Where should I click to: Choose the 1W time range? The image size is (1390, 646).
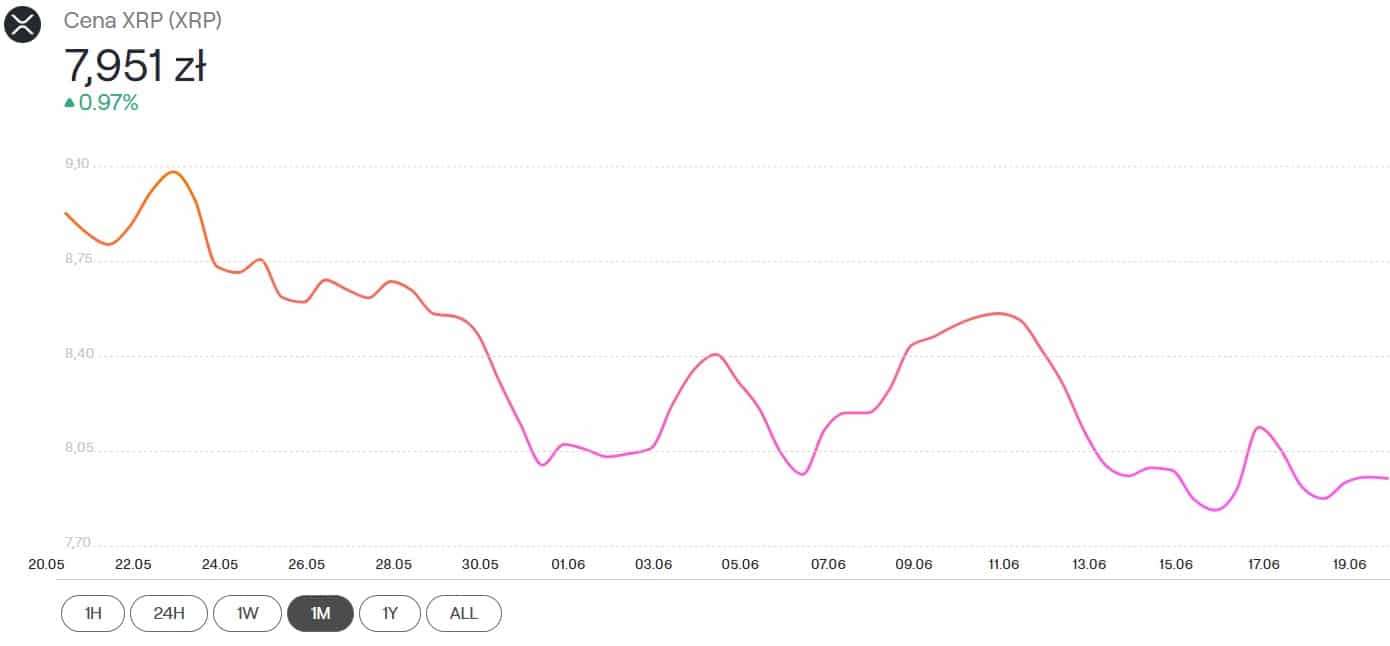[x=247, y=613]
